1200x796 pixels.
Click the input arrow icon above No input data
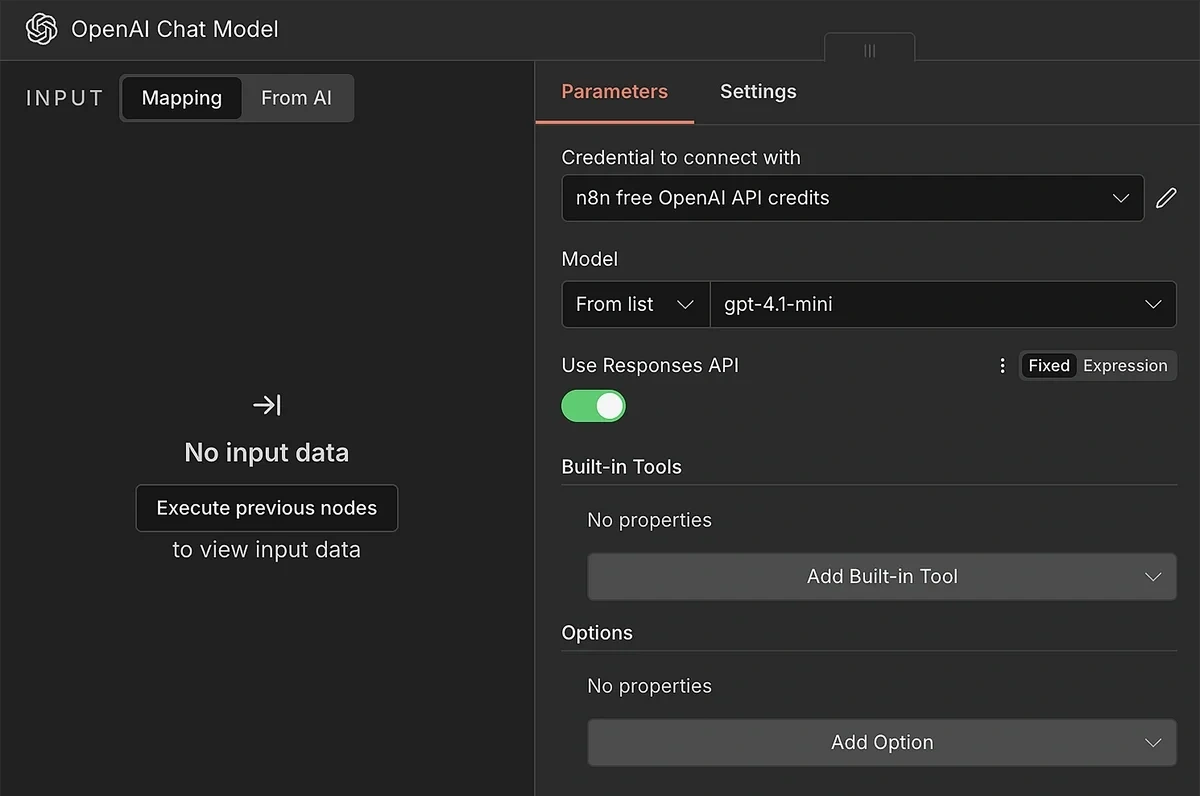tap(266, 405)
